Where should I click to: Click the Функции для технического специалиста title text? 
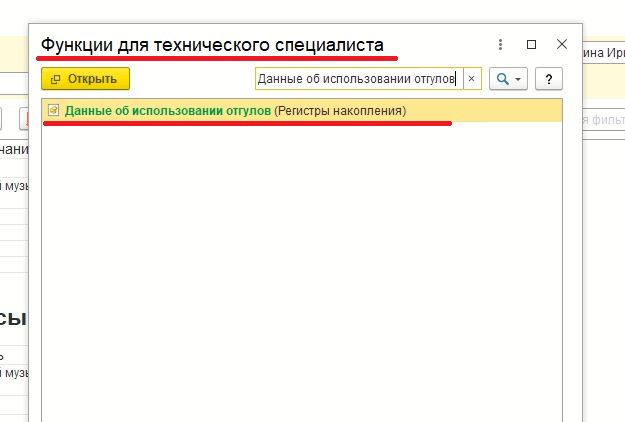(212, 45)
